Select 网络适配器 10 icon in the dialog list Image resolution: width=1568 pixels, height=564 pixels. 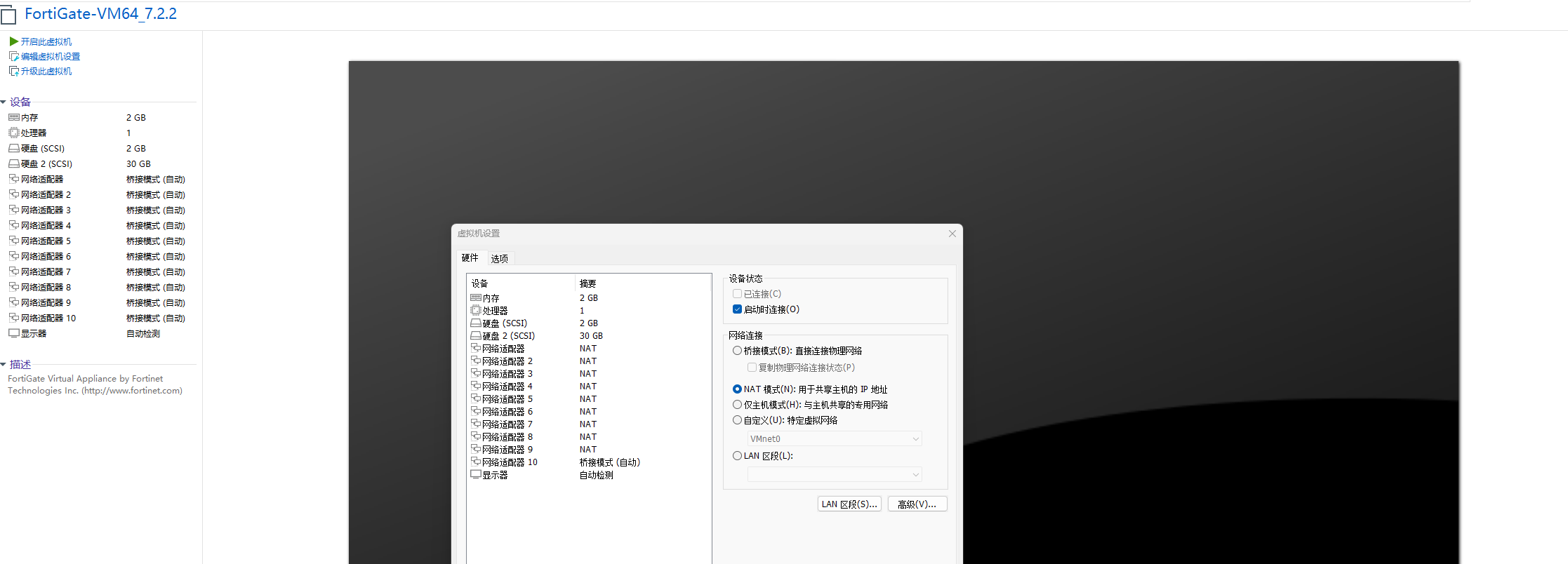point(476,462)
